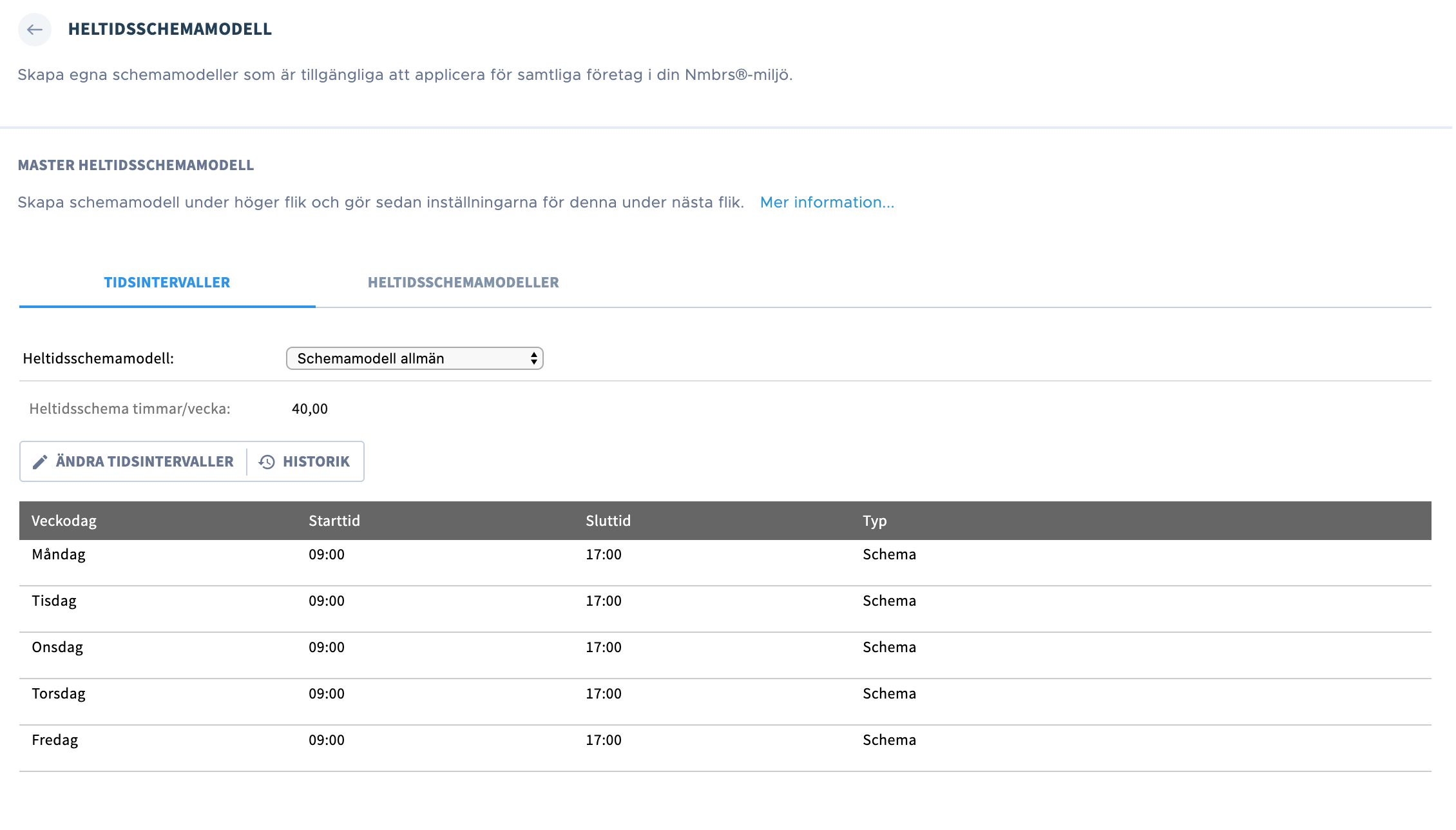Click Schema type in Tisdag row
This screenshot has height=830, width=1456.
click(x=889, y=601)
